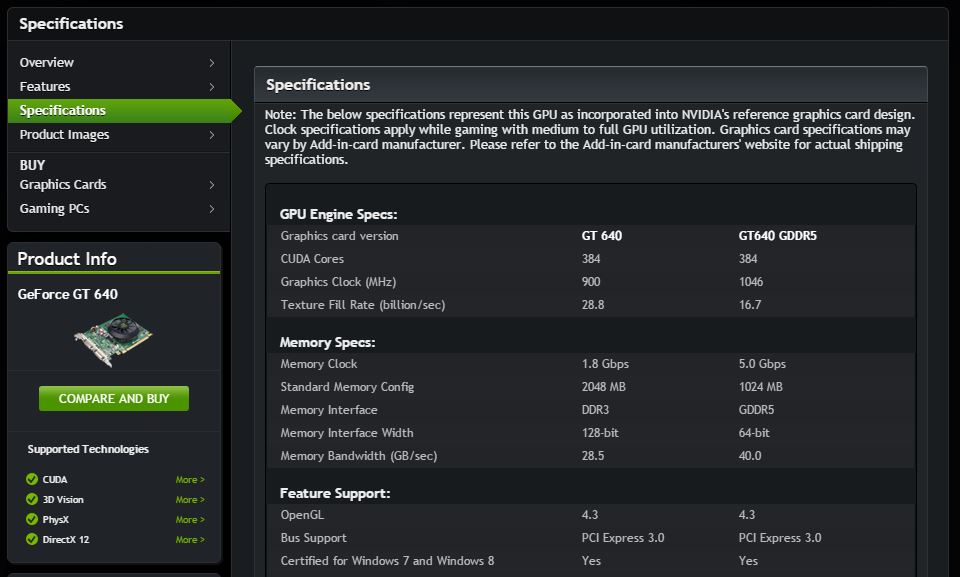Open the Graphics Cards buy link

[63, 185]
